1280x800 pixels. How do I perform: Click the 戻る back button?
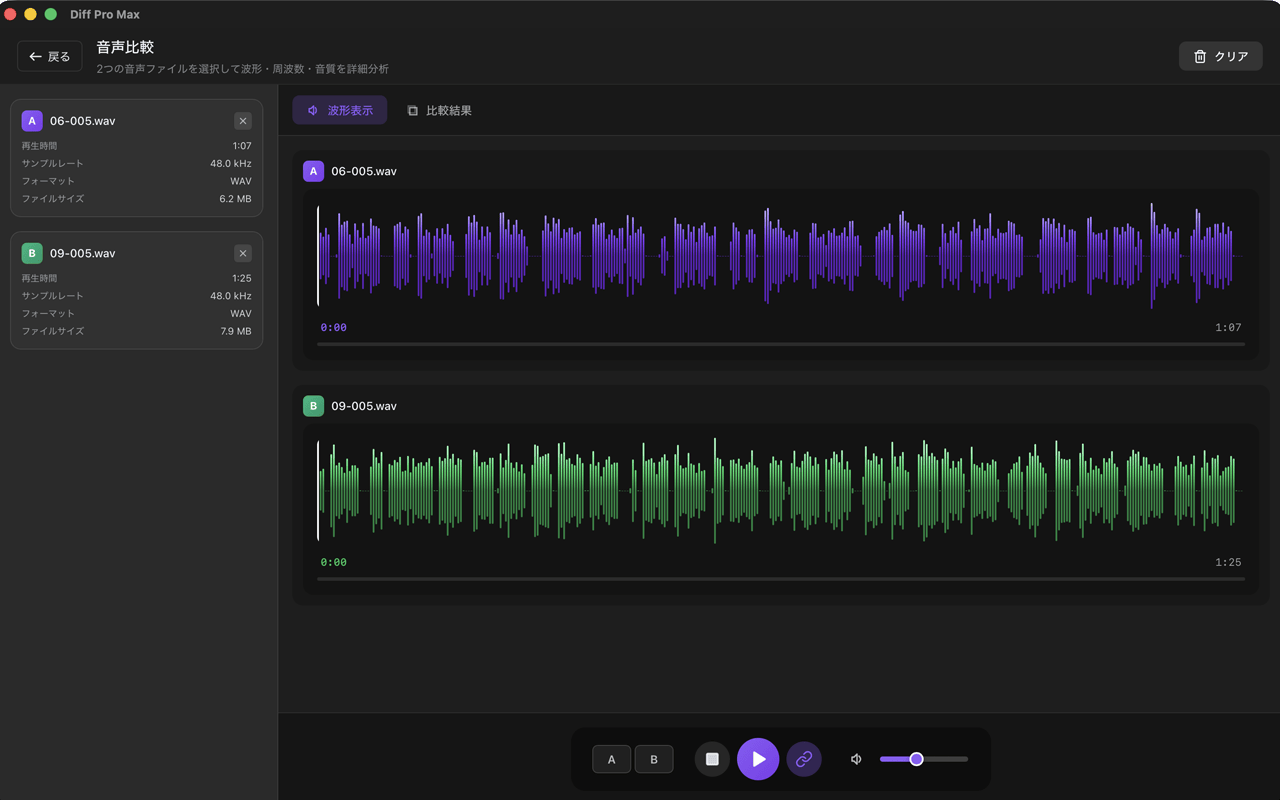pos(50,57)
